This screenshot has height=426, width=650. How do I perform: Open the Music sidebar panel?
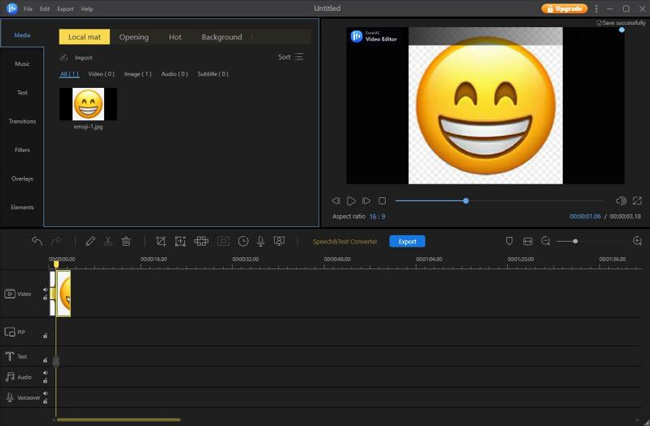[x=22, y=64]
